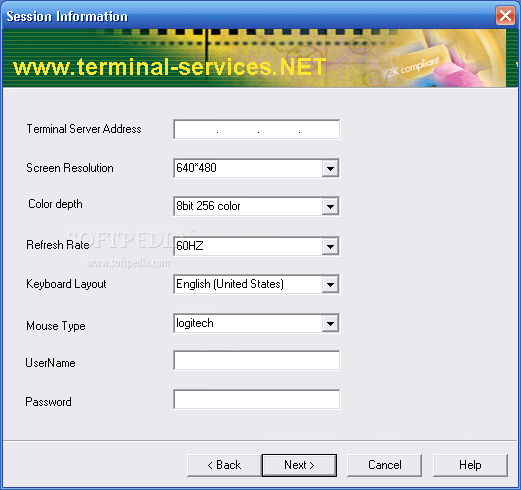521x490 pixels.
Task: Cancel the session wizard
Action: pos(384,465)
